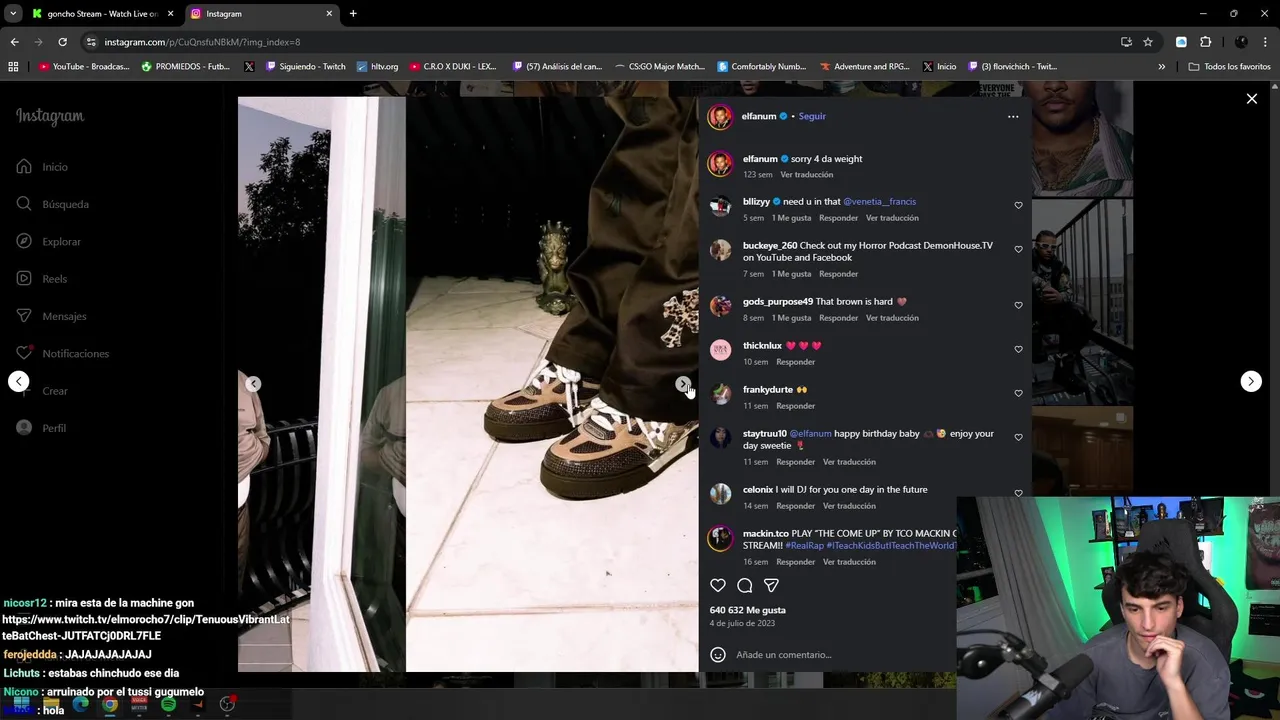Viewport: 1280px width, 720px height.
Task: Open Todos los favoritos folder
Action: [x=1230, y=67]
